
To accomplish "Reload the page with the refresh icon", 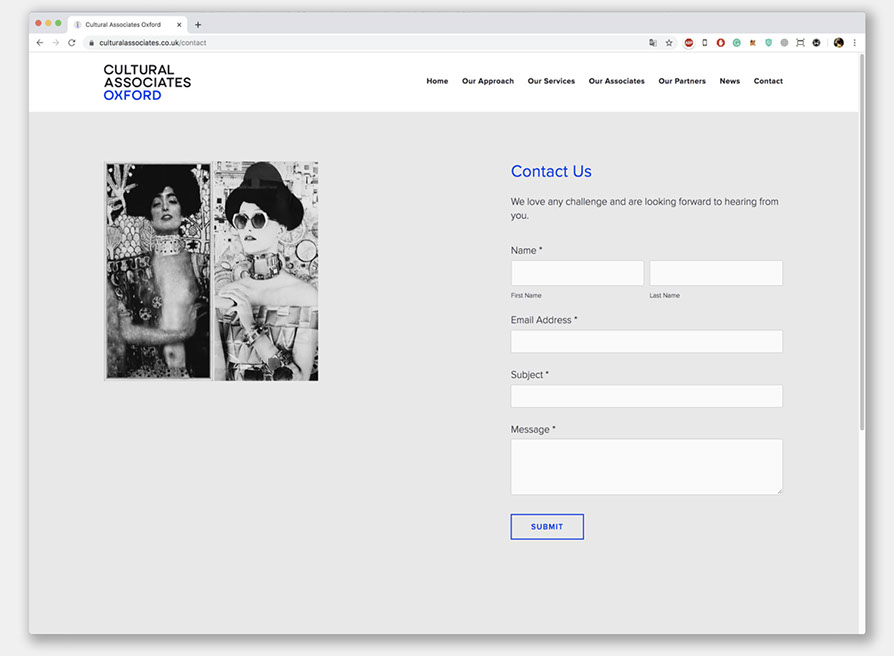I will pos(71,43).
